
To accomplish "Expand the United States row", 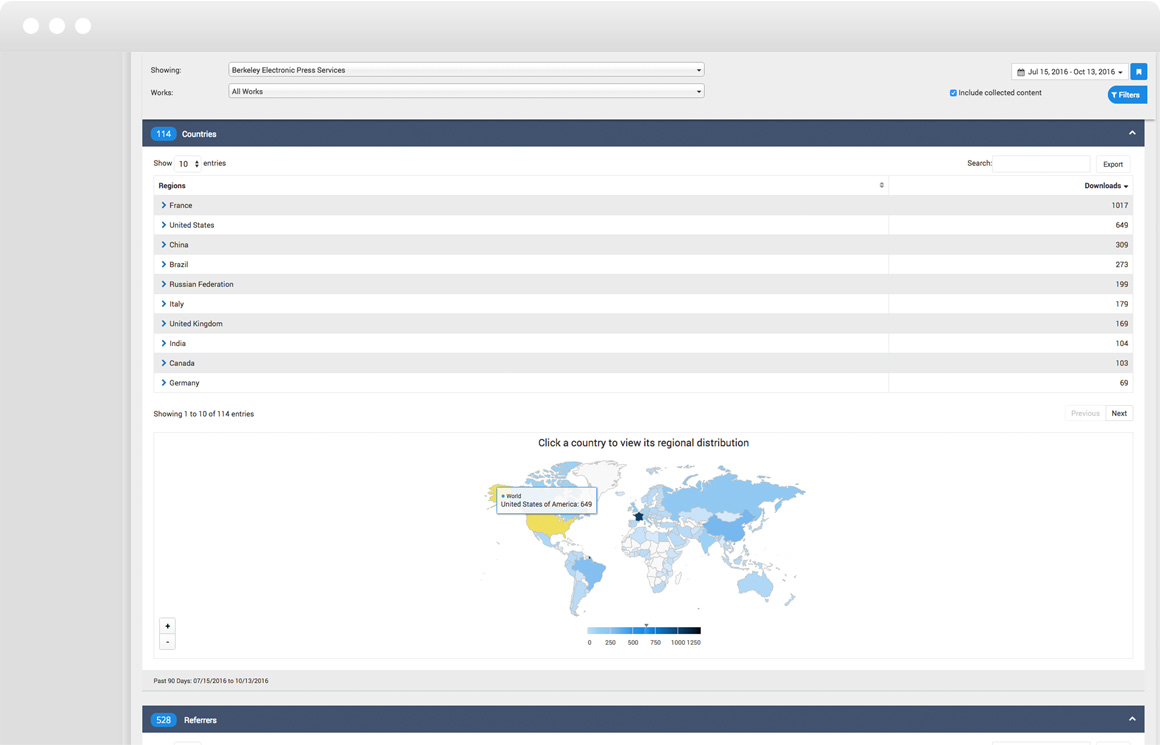I will (164, 225).
